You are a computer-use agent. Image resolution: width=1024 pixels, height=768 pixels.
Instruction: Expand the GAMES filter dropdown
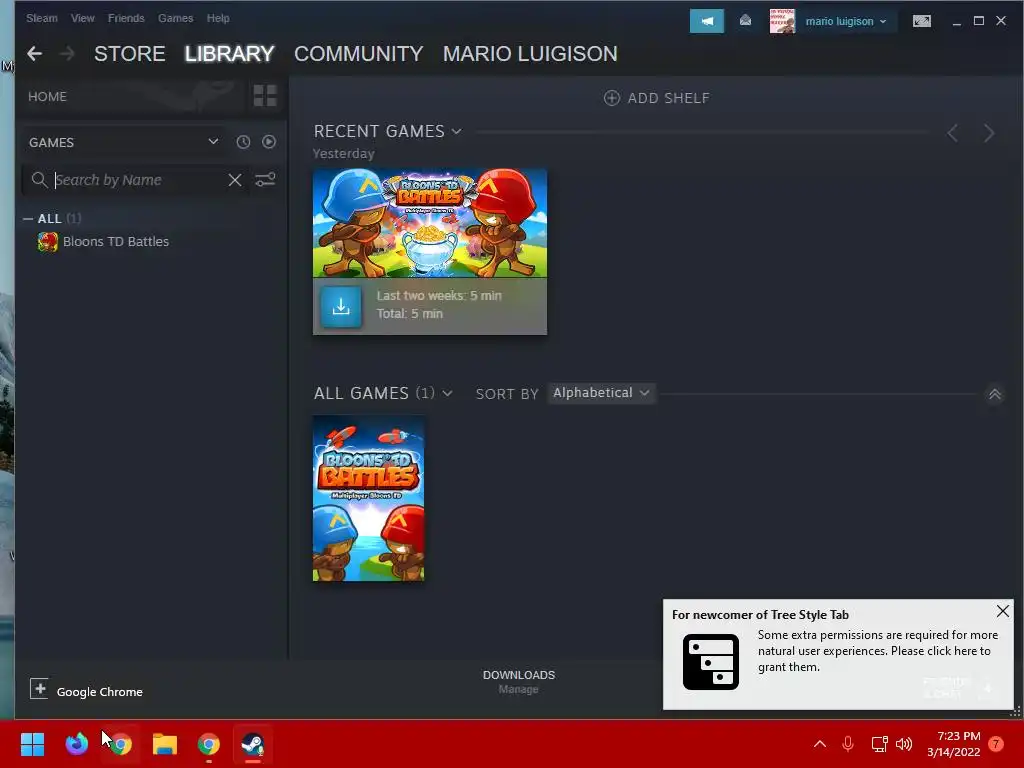[x=124, y=142]
